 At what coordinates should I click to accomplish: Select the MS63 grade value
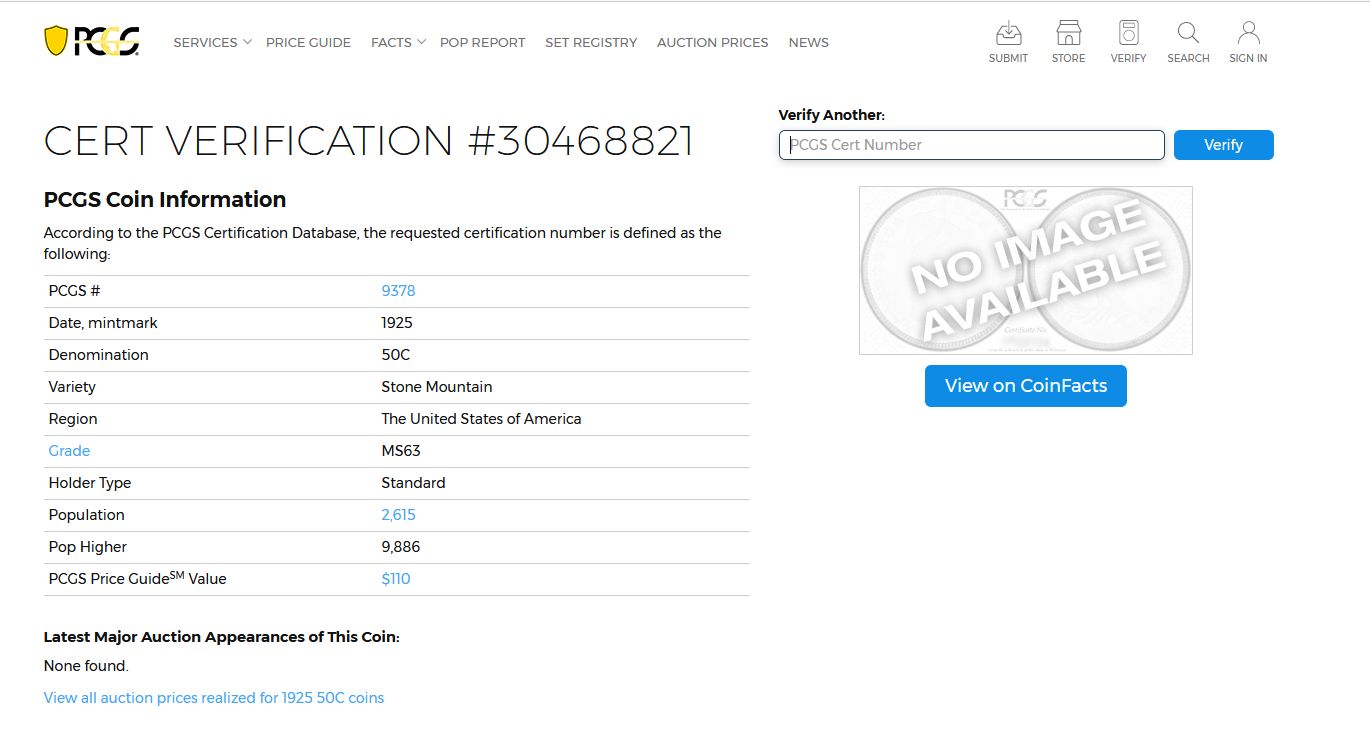click(x=401, y=451)
